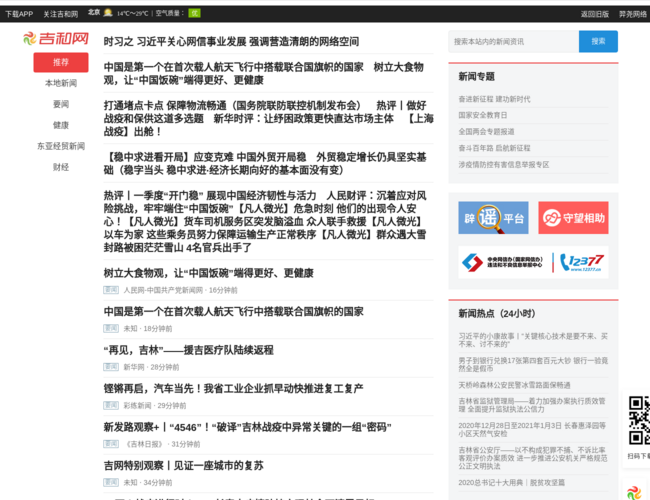Open the 健康 sidebar category

61,125
